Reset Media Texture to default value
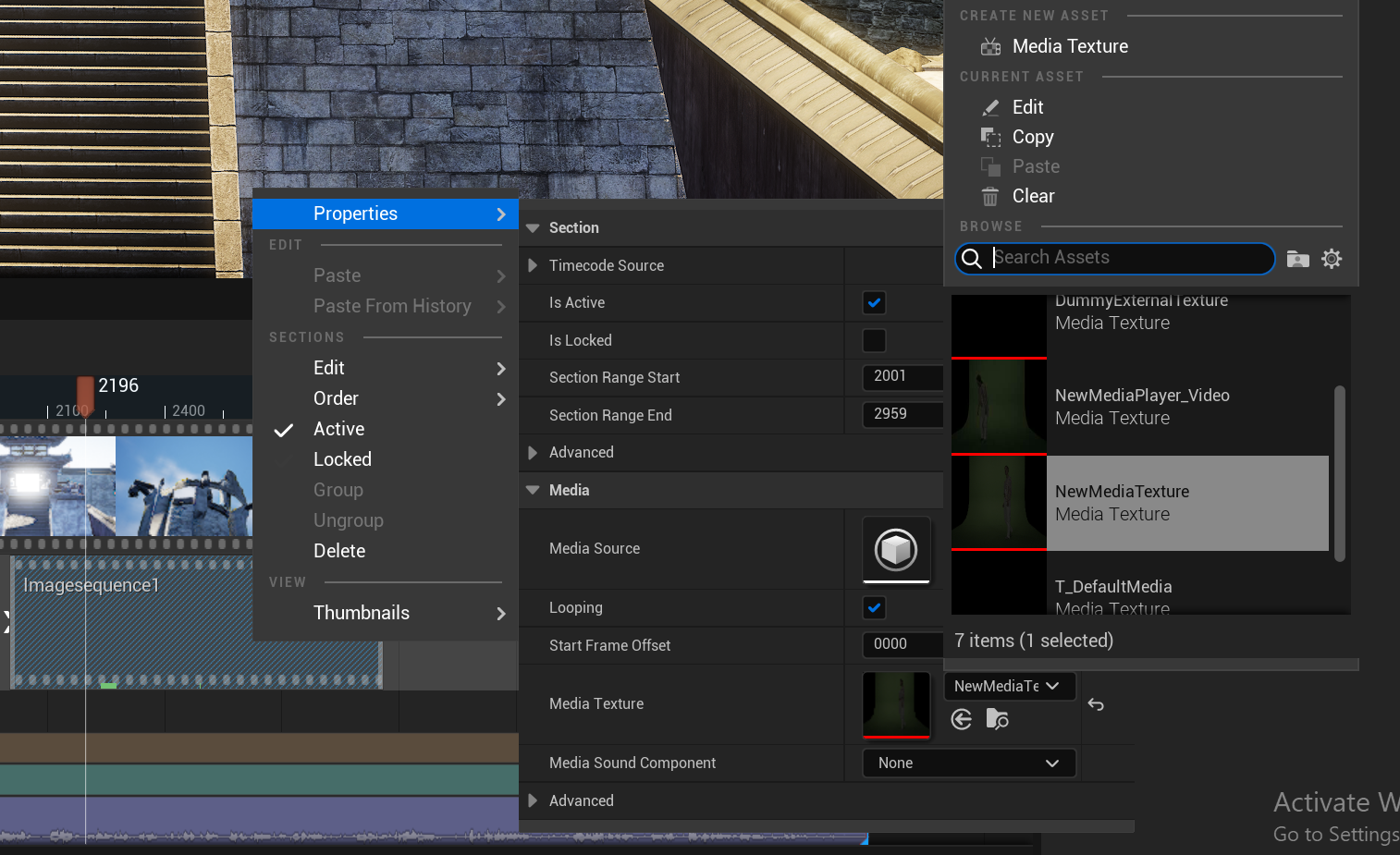 pos(1096,704)
